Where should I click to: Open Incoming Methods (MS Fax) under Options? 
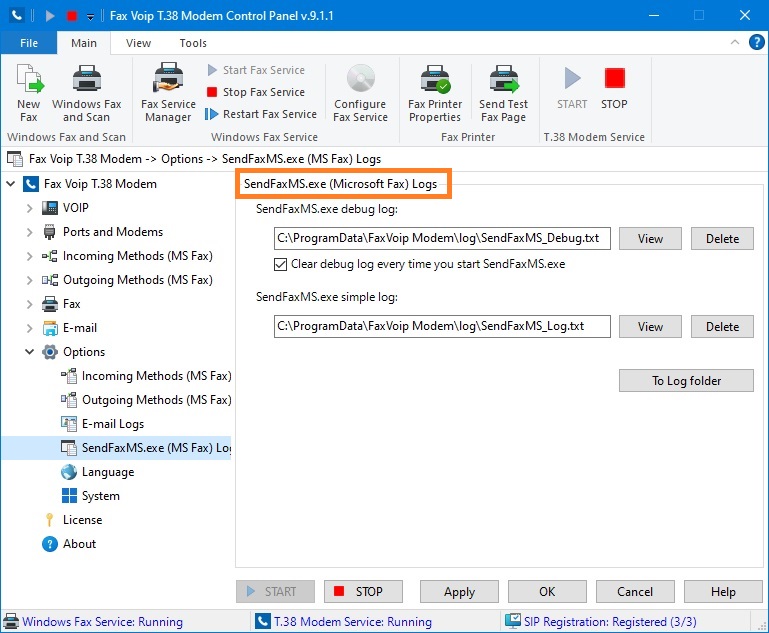coord(156,376)
